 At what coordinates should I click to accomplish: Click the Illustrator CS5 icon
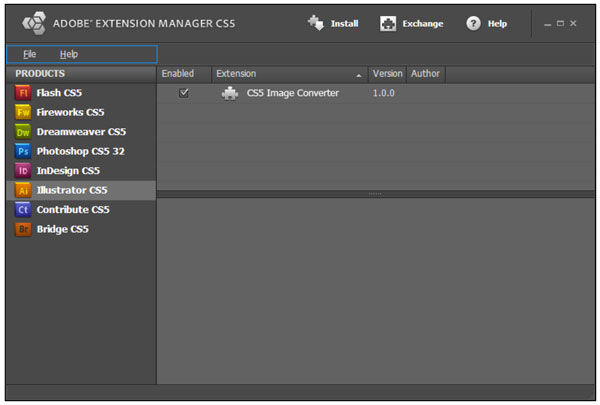[x=23, y=190]
